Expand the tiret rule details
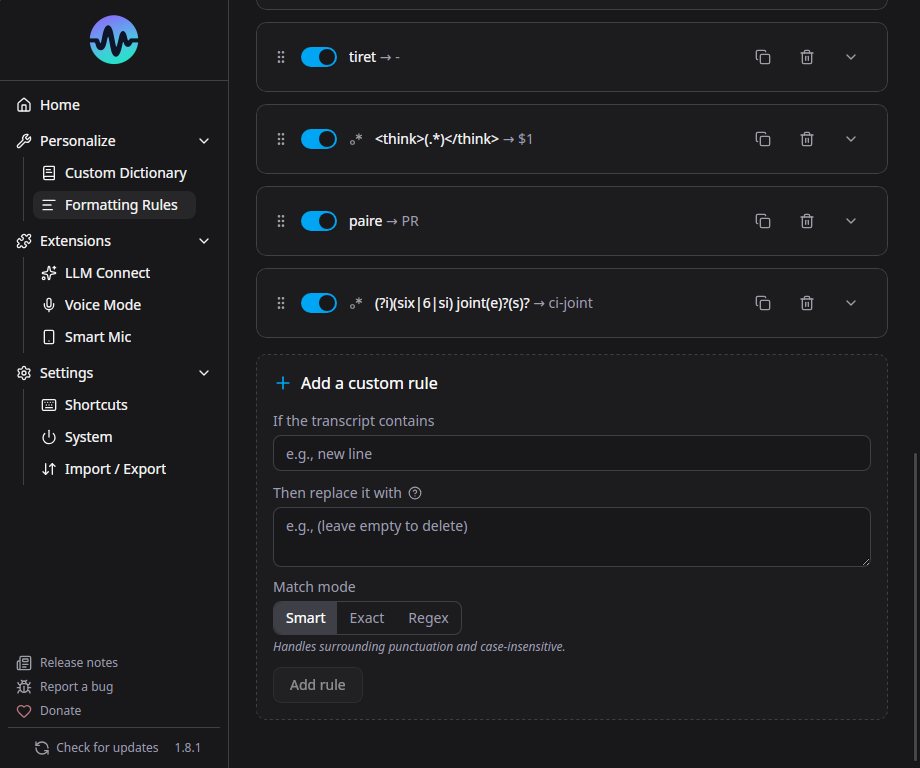Viewport: 920px width, 768px height. pos(851,57)
